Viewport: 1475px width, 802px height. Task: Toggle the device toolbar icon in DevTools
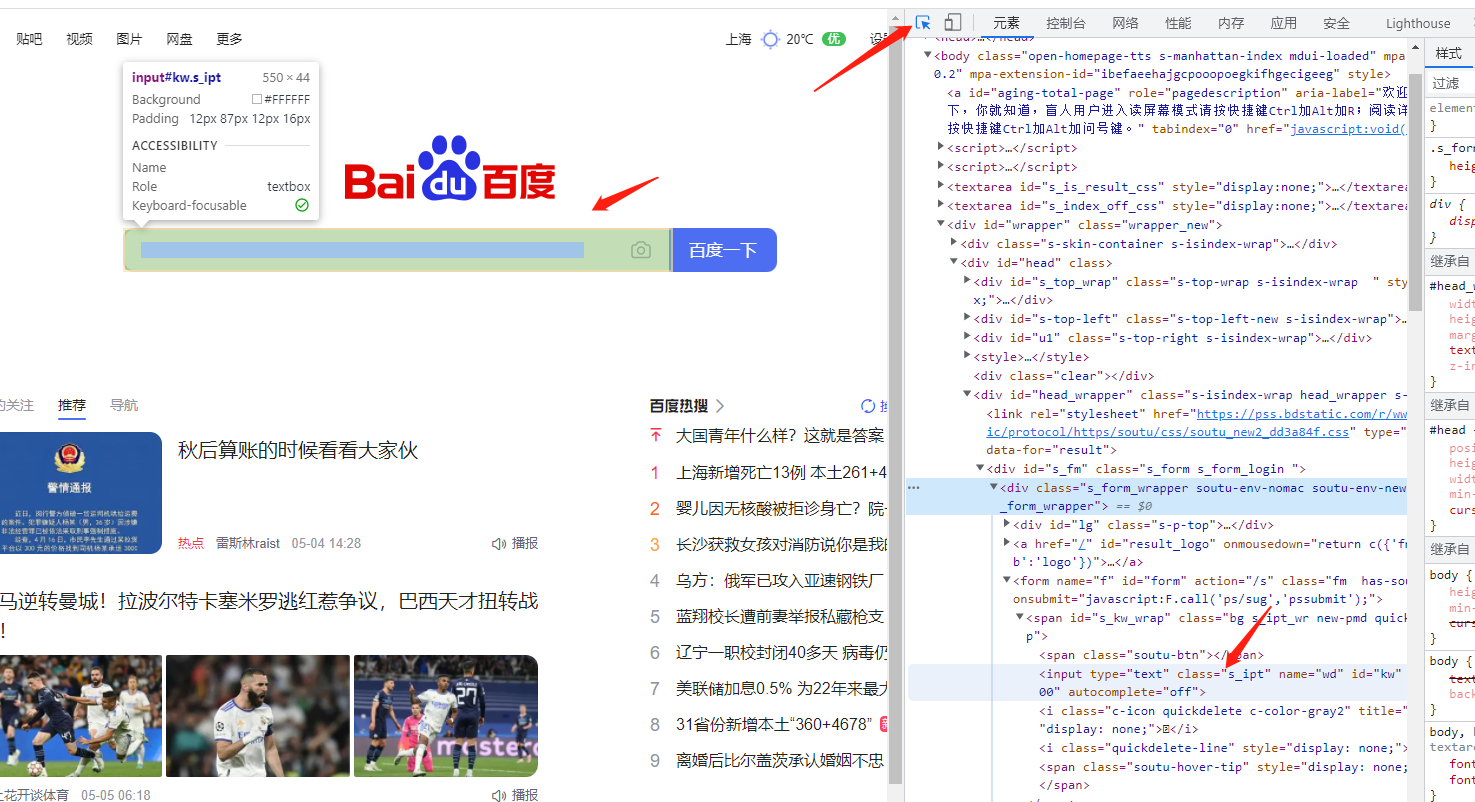(x=953, y=23)
